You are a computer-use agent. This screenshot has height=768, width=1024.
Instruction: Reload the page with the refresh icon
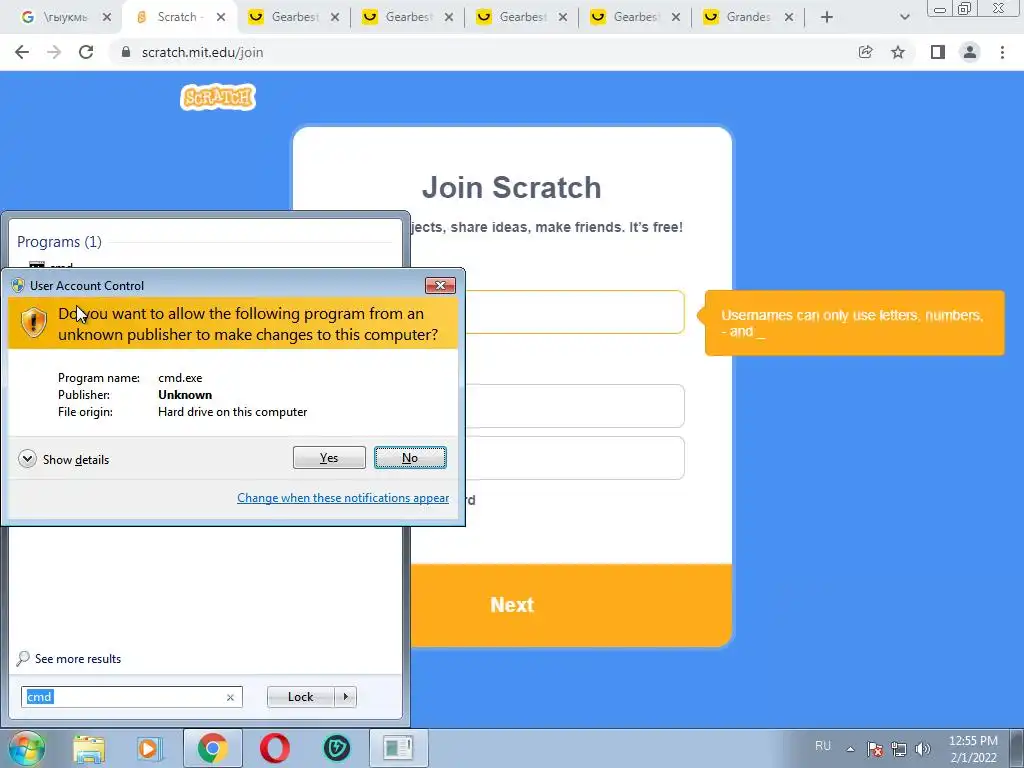pos(86,52)
